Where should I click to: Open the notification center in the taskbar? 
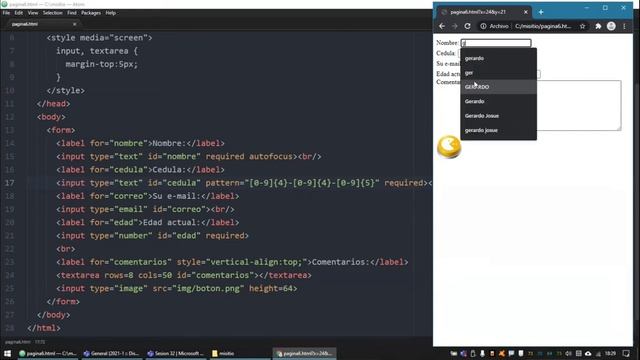(x=626, y=353)
